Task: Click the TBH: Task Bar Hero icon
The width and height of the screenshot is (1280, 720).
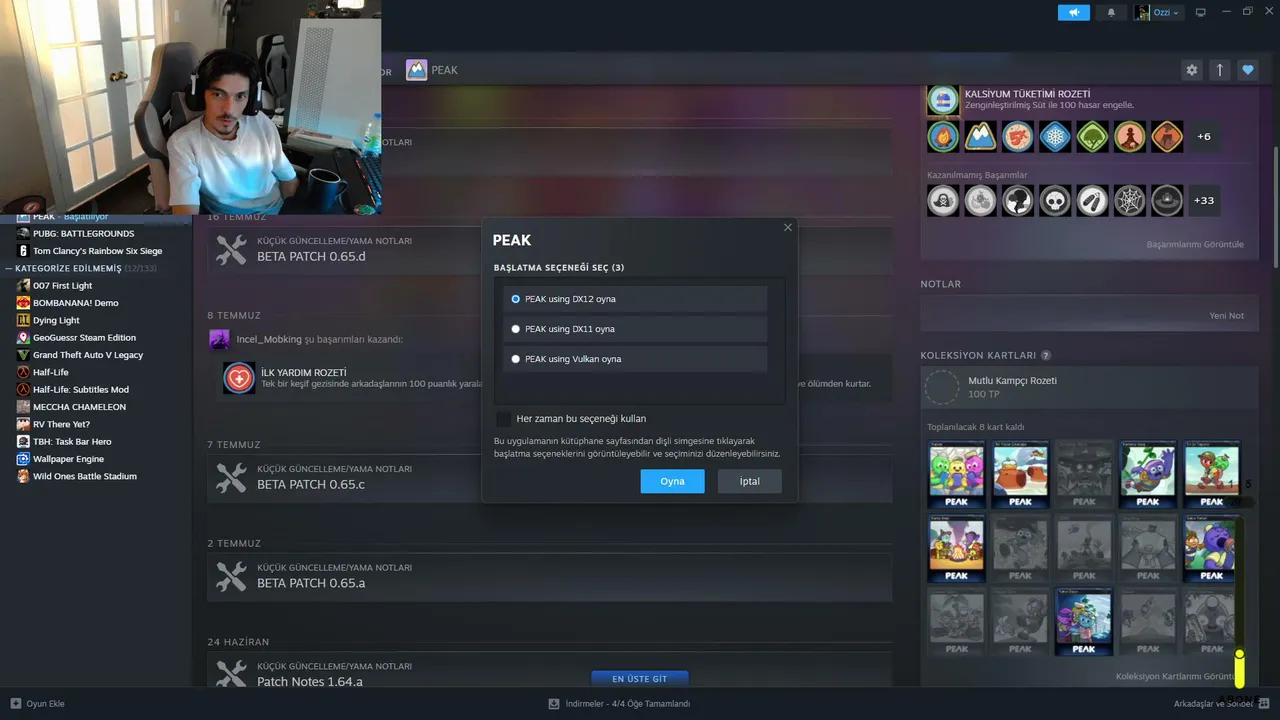Action: pos(23,442)
